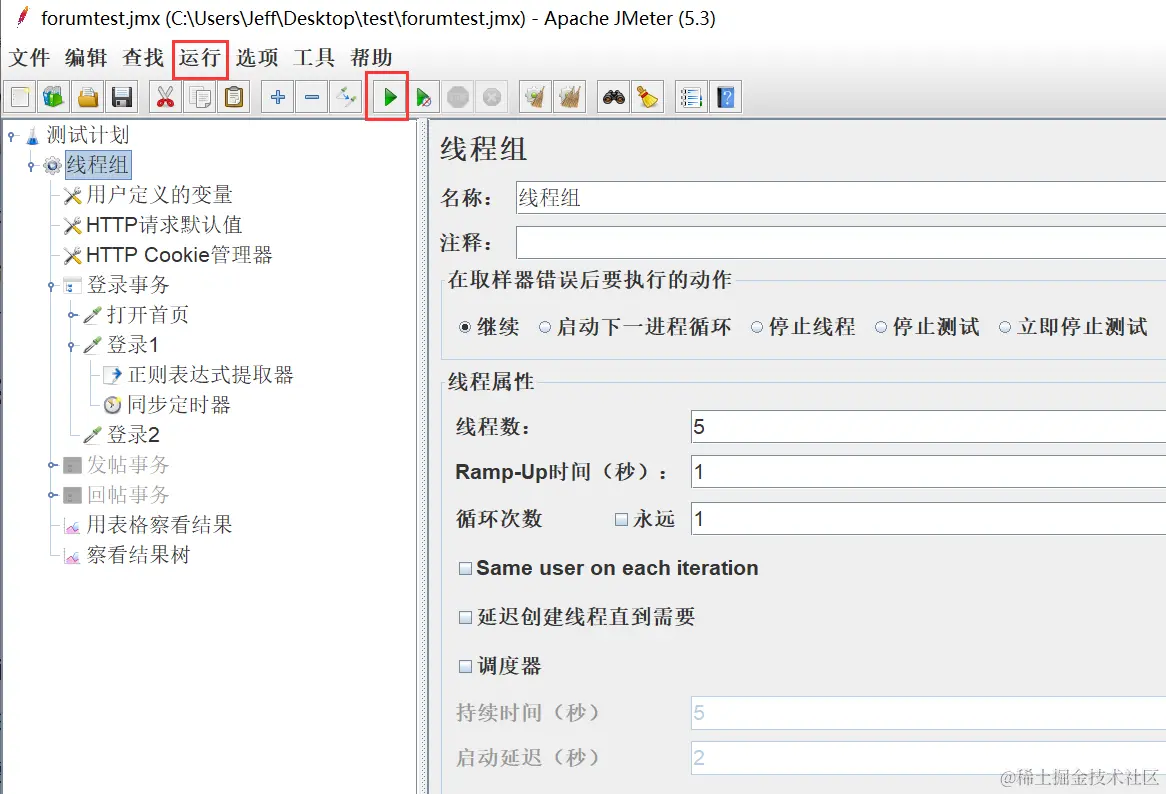Screen dimensions: 1166x794
Task: Click the Copy toolbar icon
Action: 199,97
